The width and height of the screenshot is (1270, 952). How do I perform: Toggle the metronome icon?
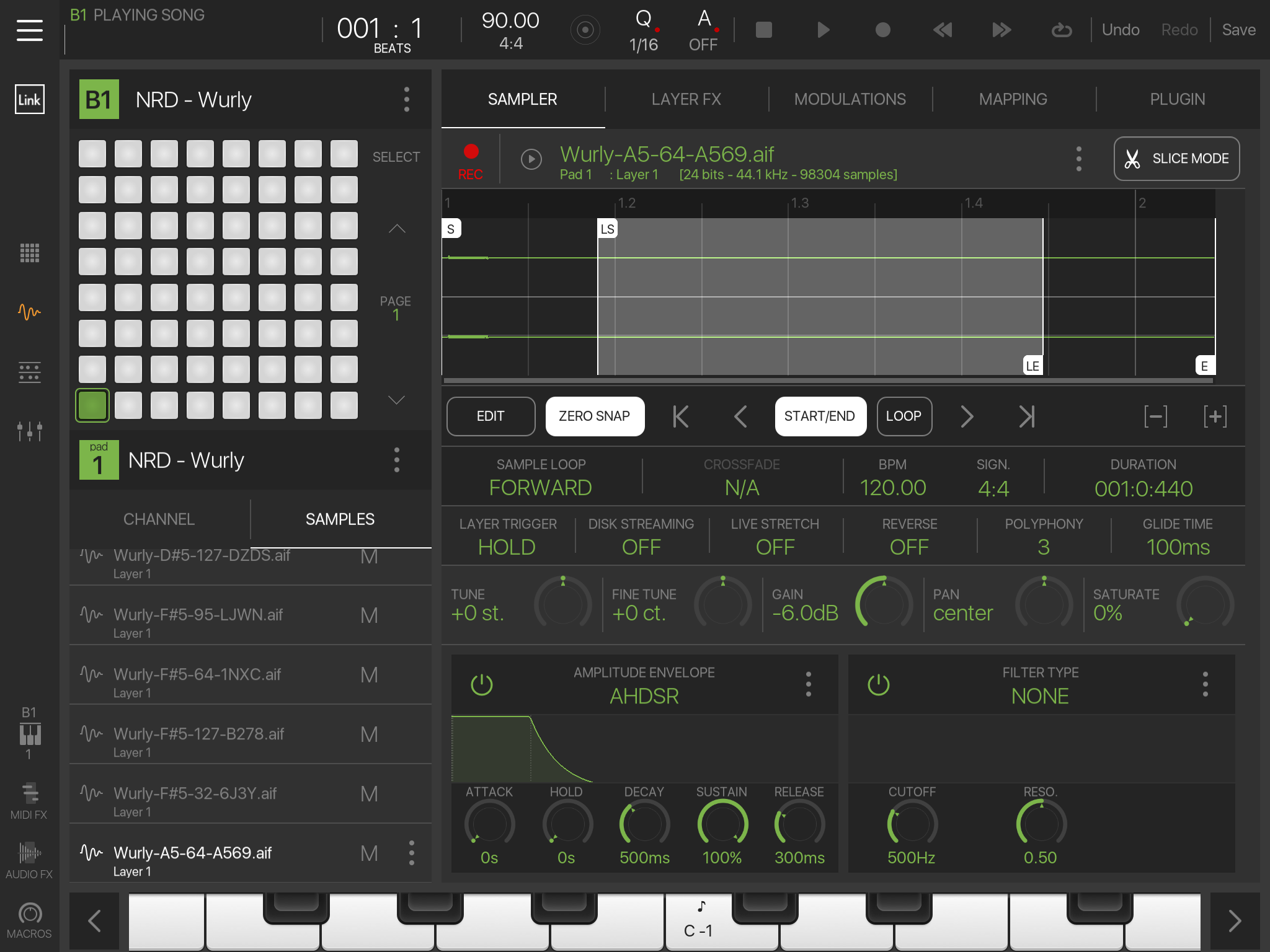[x=585, y=30]
